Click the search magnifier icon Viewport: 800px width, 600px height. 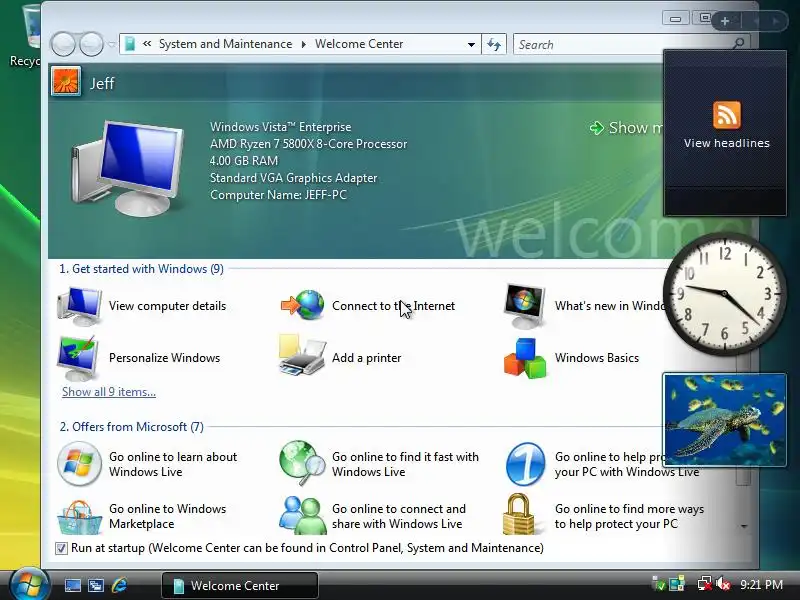point(738,44)
